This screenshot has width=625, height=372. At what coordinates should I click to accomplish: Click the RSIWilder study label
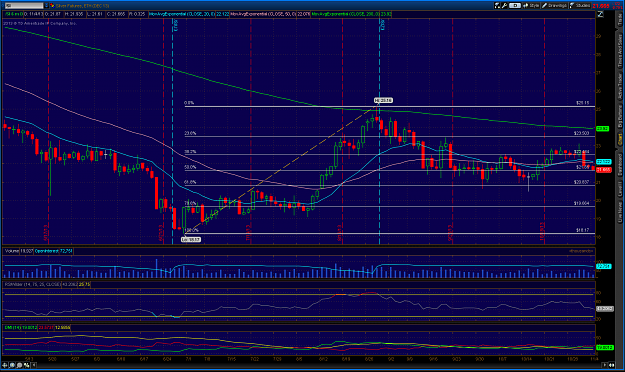pyautogui.click(x=32, y=284)
